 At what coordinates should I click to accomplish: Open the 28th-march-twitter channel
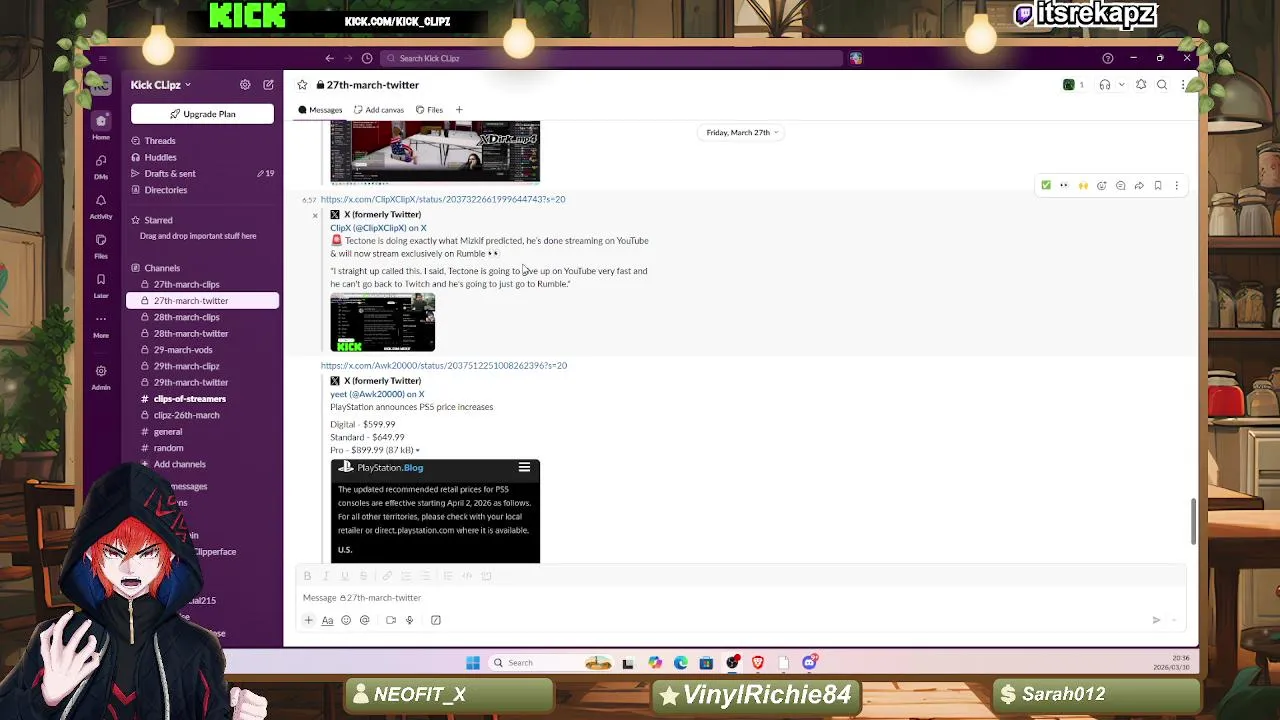coord(190,333)
